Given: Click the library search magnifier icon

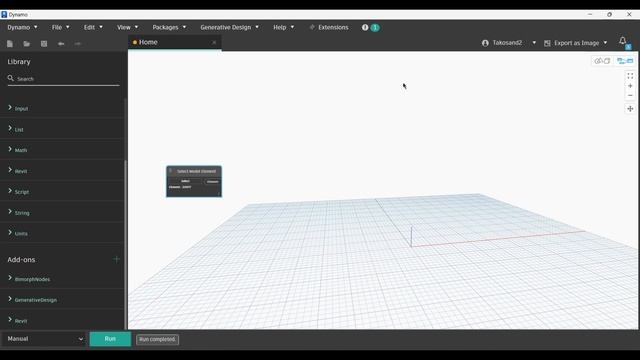Looking at the screenshot, I should click(11, 78).
